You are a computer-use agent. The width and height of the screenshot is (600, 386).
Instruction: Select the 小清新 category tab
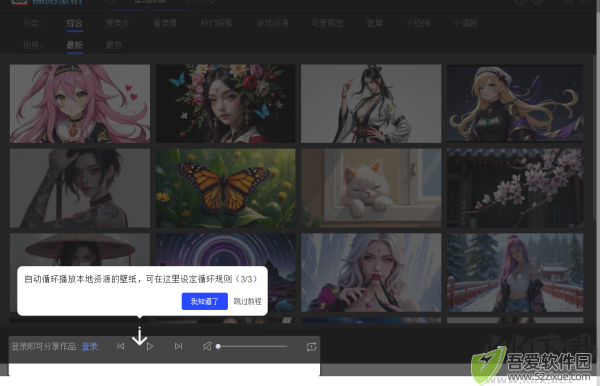pos(465,23)
